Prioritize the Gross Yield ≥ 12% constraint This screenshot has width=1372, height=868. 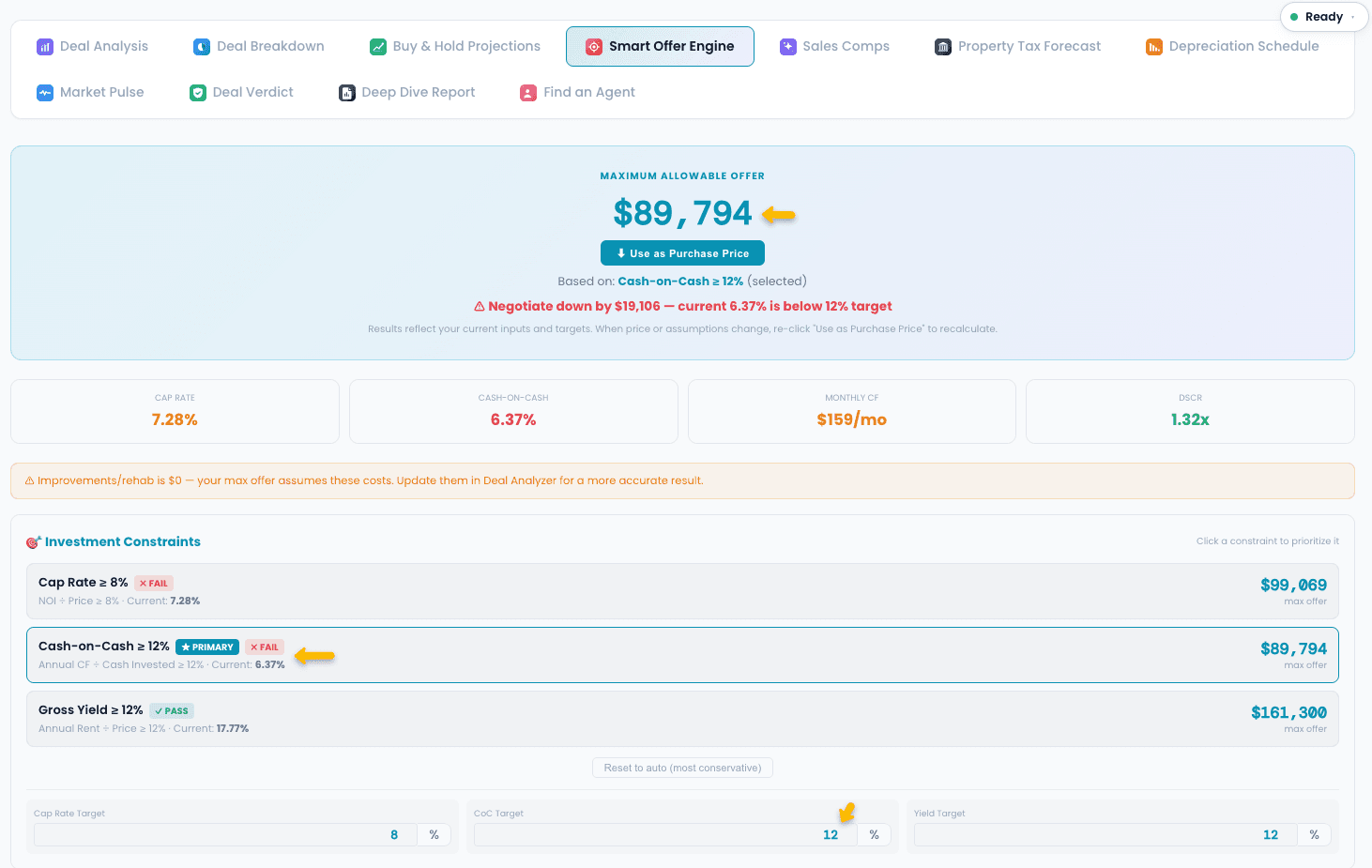click(x=682, y=719)
